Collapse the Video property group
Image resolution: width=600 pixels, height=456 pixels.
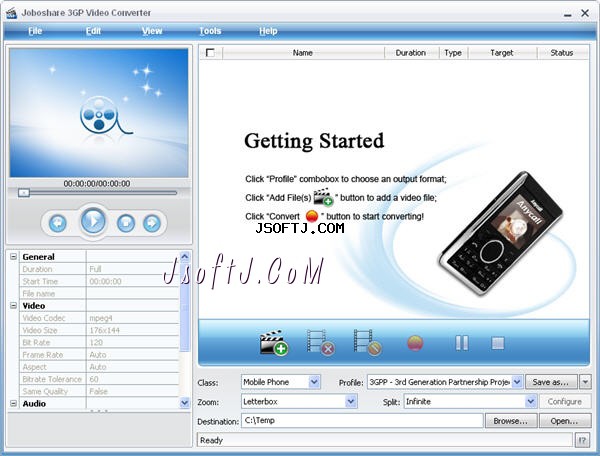[13, 305]
